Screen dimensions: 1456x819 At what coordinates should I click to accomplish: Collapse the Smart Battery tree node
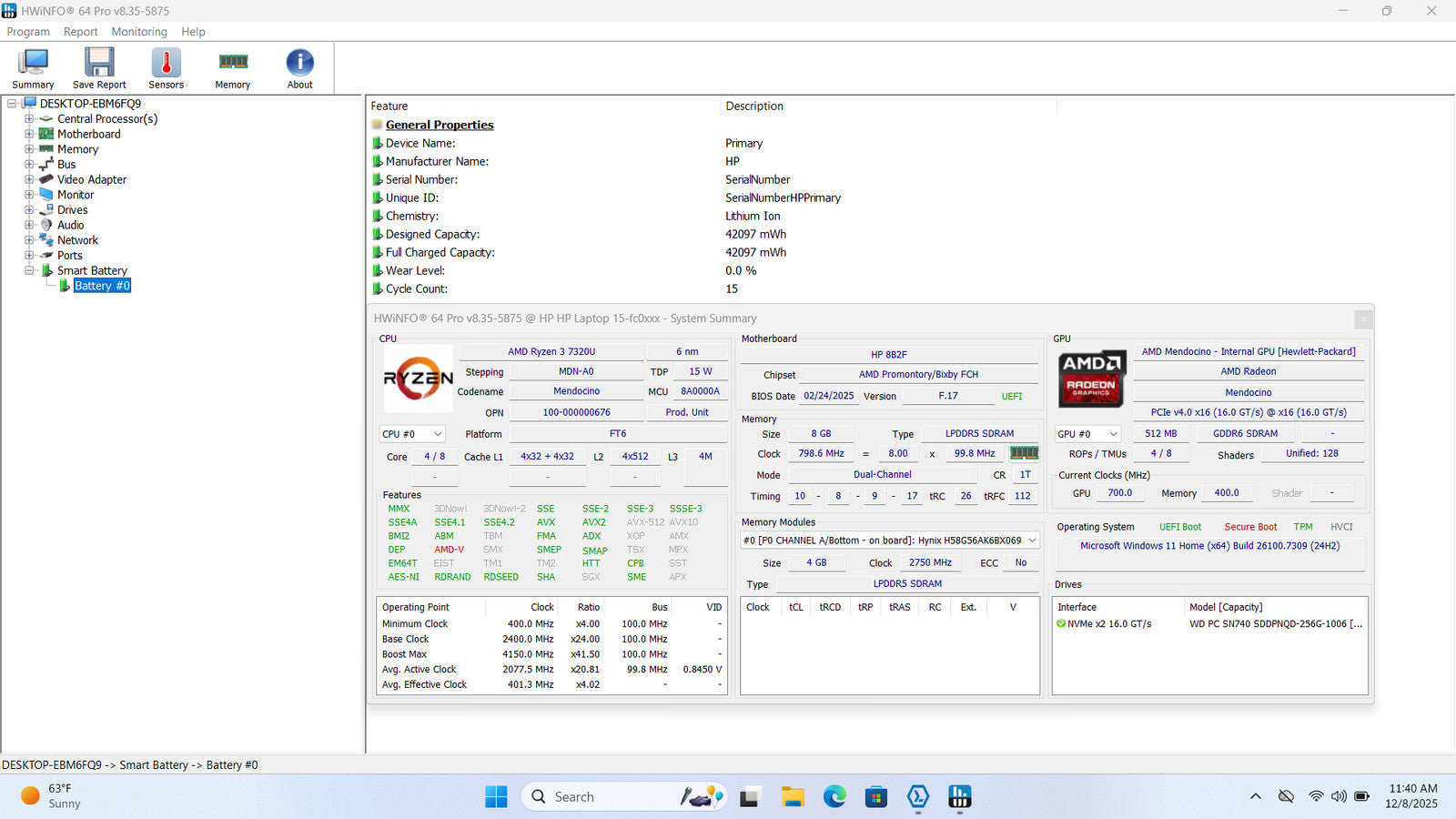click(29, 271)
